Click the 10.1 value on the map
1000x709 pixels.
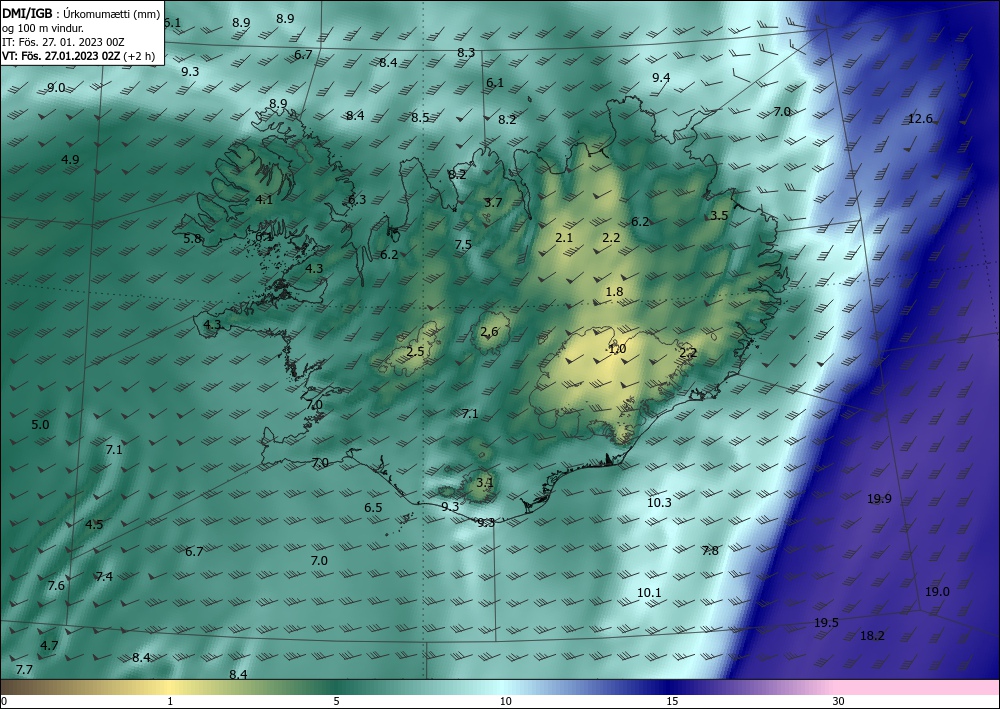[x=649, y=592]
